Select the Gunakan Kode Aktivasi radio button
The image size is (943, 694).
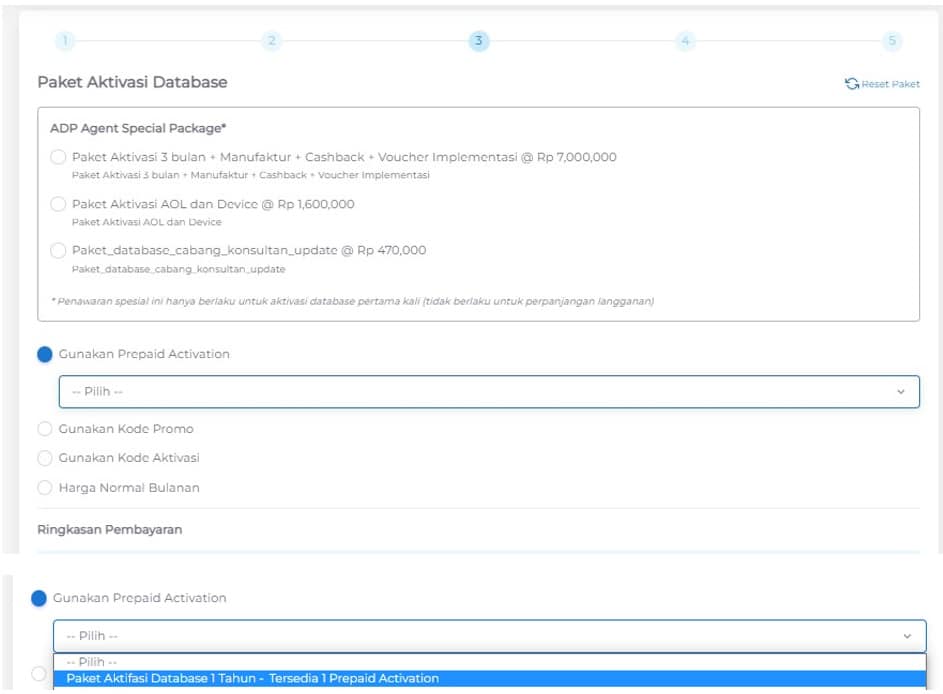44,458
